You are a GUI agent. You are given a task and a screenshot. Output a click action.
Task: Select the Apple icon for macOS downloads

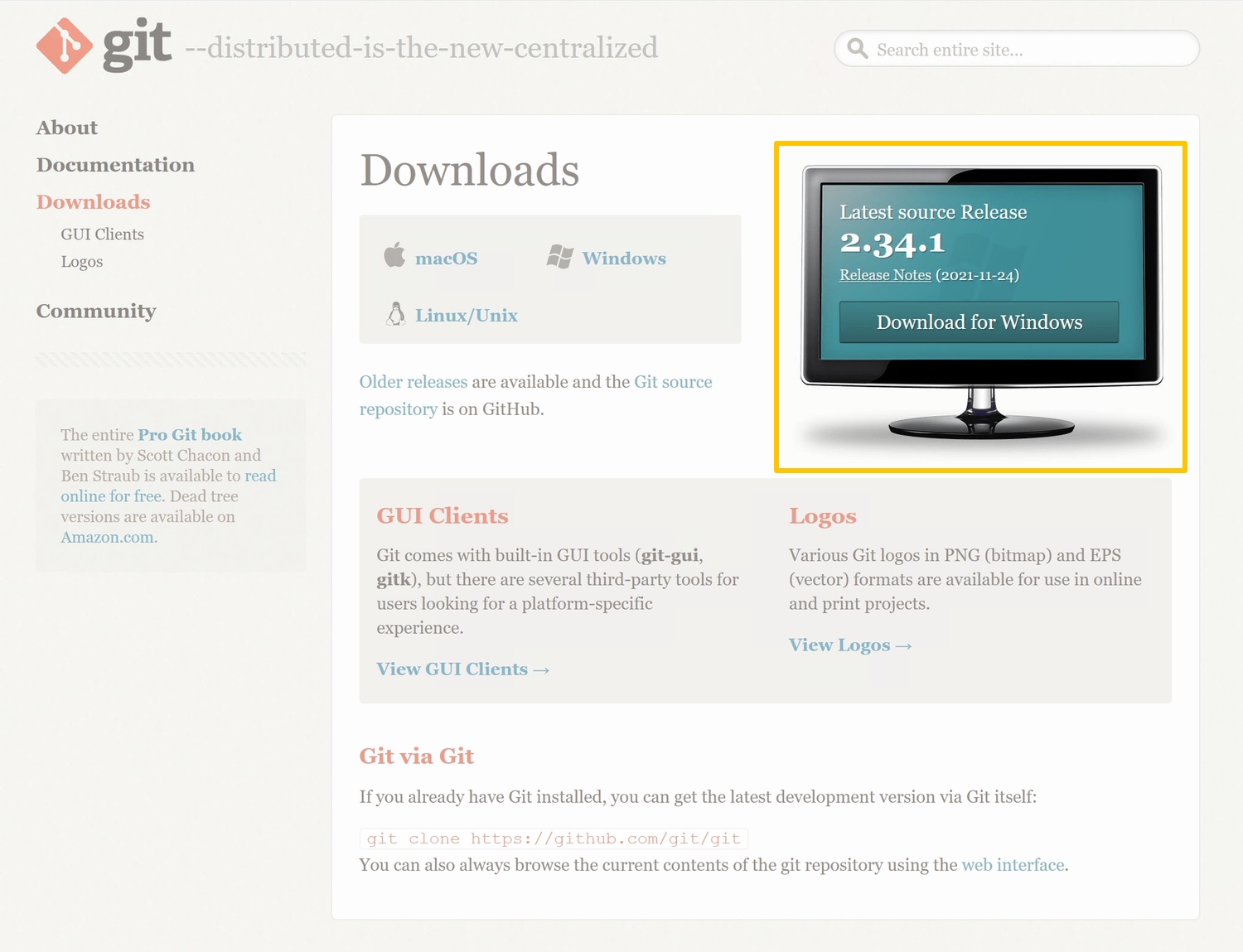[395, 255]
